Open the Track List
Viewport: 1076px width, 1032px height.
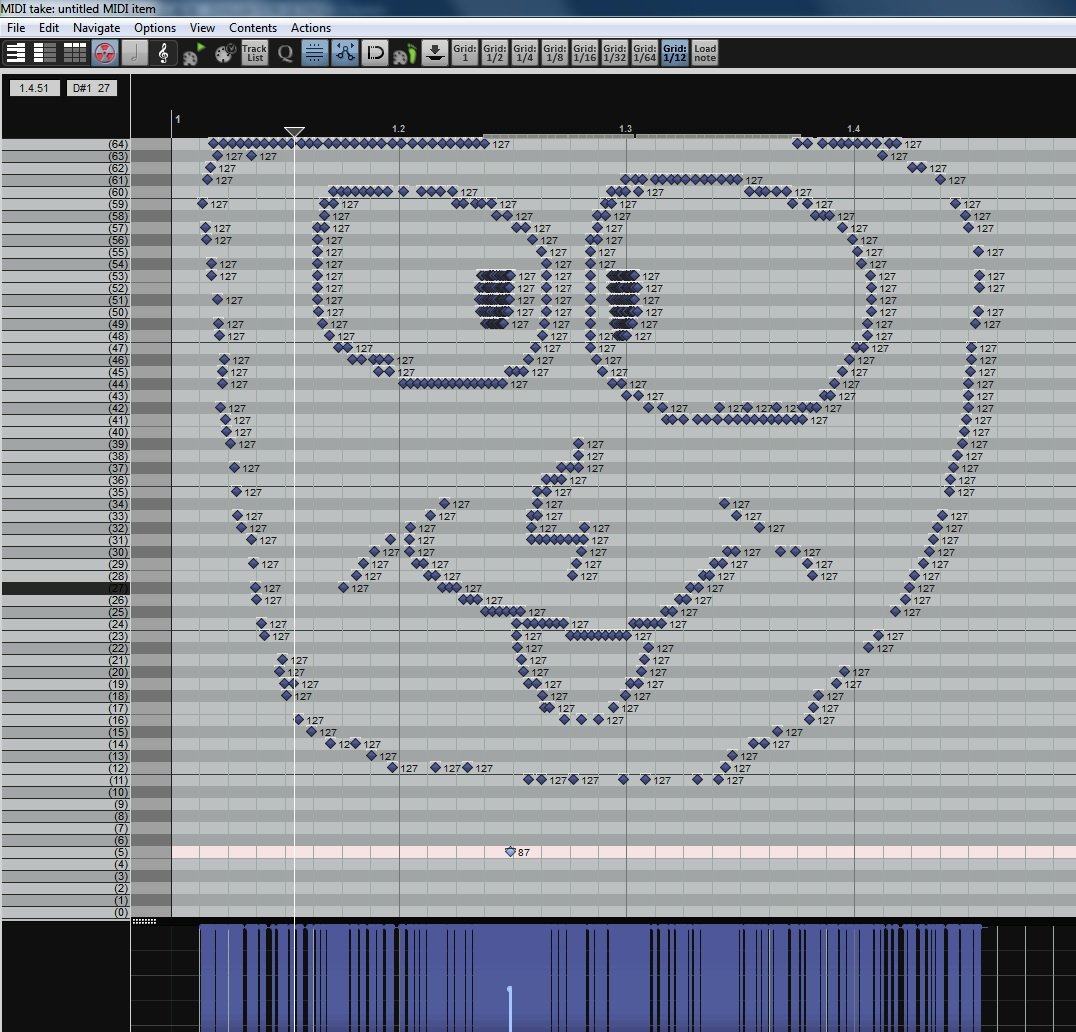pos(254,53)
